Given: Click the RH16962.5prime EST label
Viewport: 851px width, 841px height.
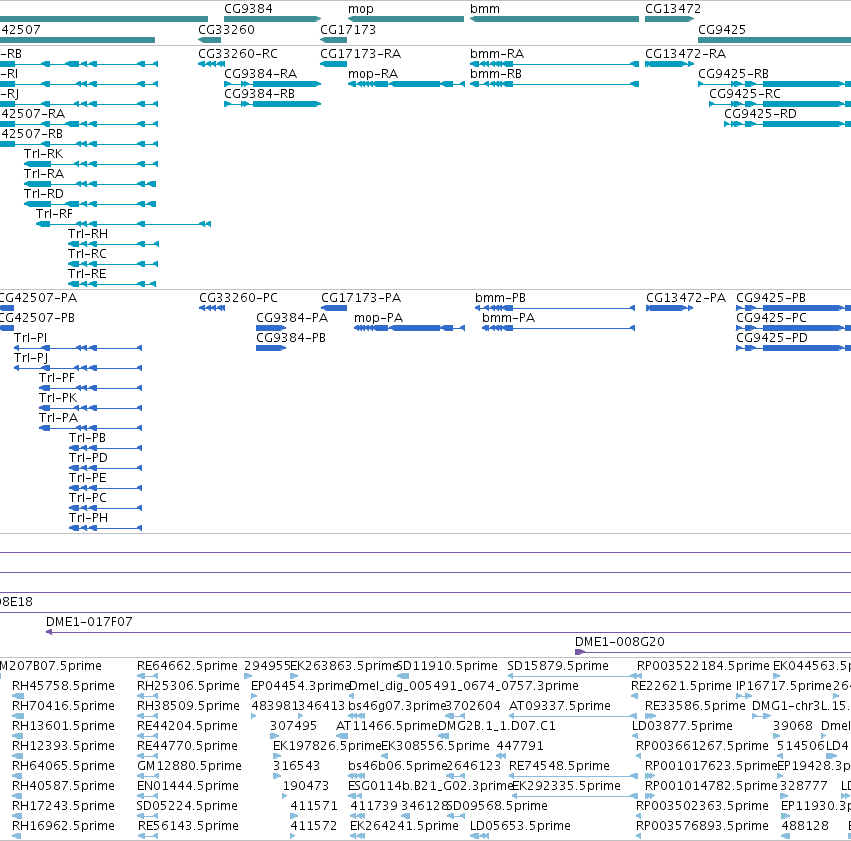Looking at the screenshot, I should [x=63, y=826].
